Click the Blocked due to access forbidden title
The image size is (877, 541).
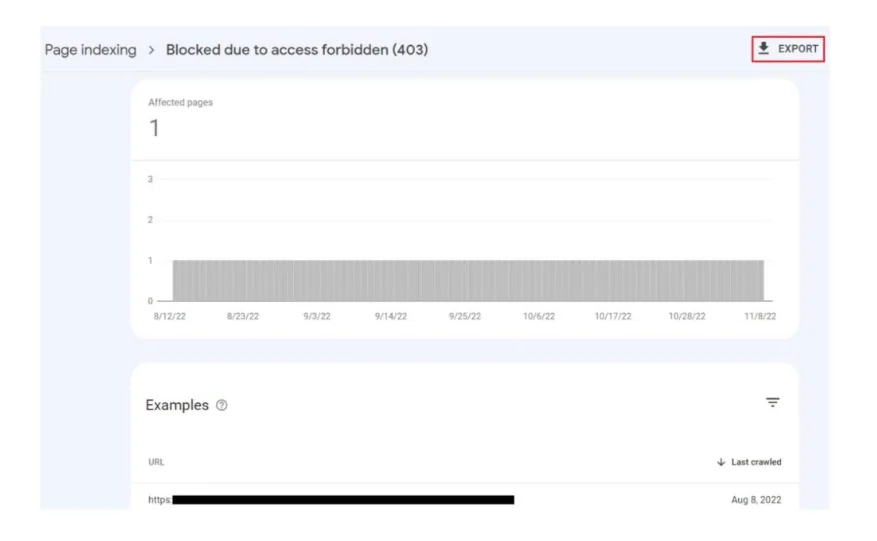click(297, 50)
